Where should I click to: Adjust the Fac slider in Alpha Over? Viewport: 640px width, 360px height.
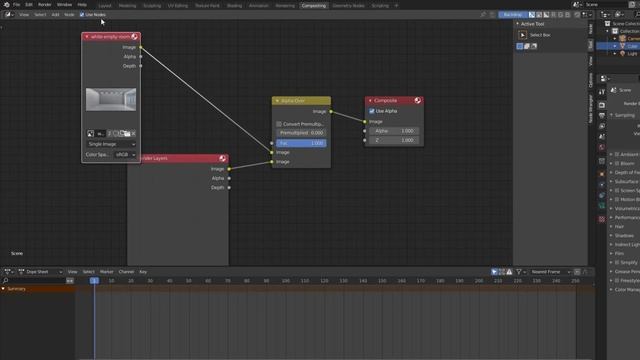tap(301, 143)
